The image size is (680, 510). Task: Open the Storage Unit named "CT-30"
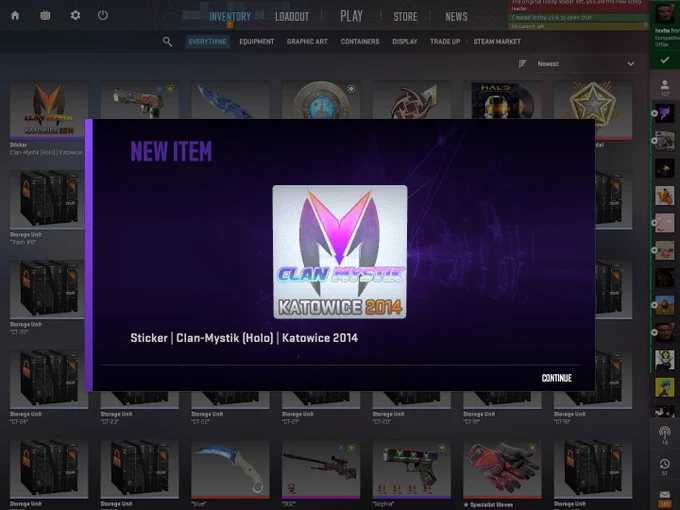pos(47,290)
